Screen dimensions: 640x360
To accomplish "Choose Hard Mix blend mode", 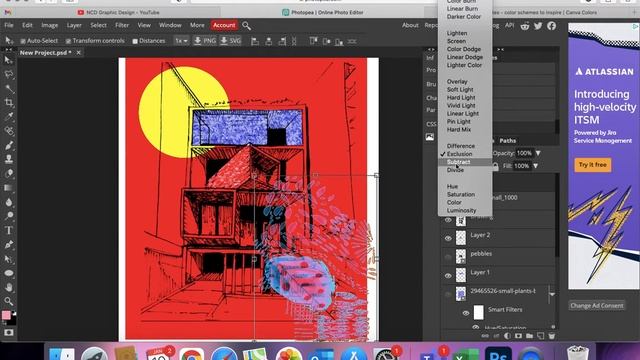I will (459, 129).
